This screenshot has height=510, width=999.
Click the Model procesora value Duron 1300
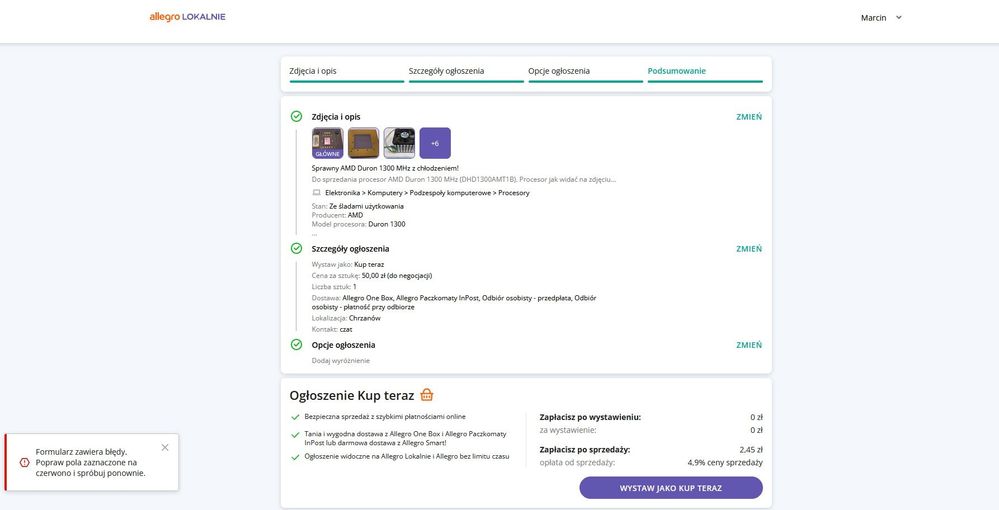[x=387, y=224]
